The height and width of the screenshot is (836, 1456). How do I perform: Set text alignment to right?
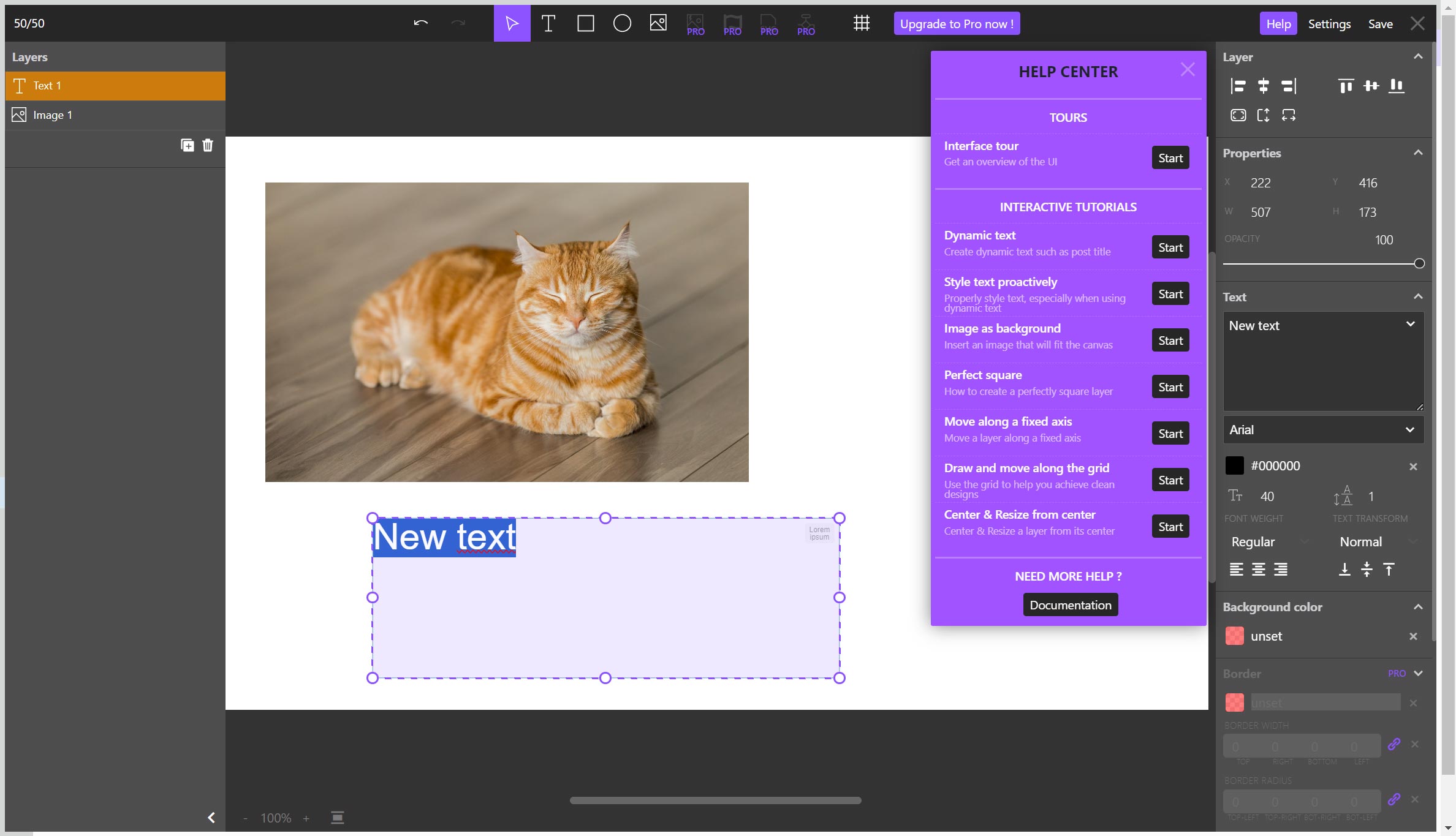1281,570
